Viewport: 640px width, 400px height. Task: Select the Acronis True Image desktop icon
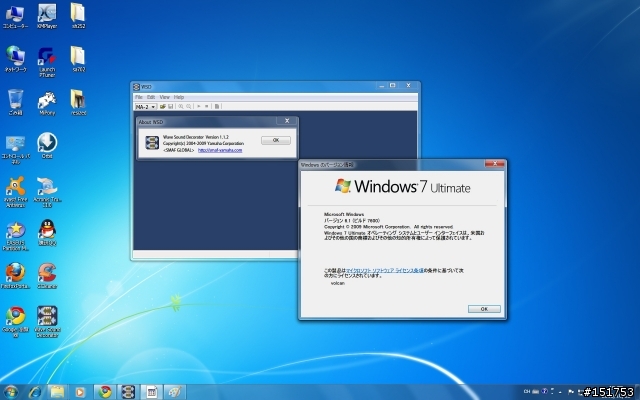[47, 192]
